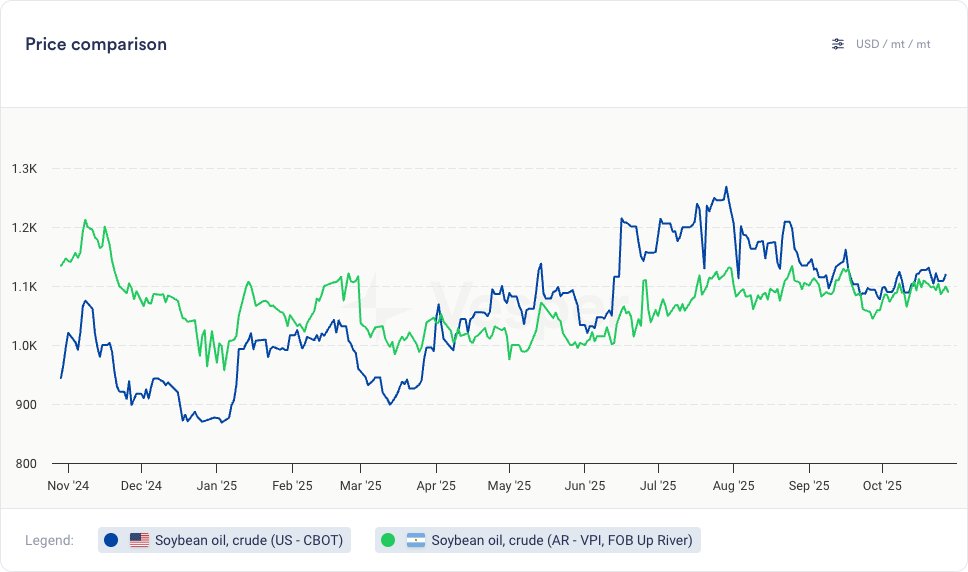The width and height of the screenshot is (968, 572).
Task: Toggle the US - CBOT soybean oil series
Action: [x=248, y=540]
